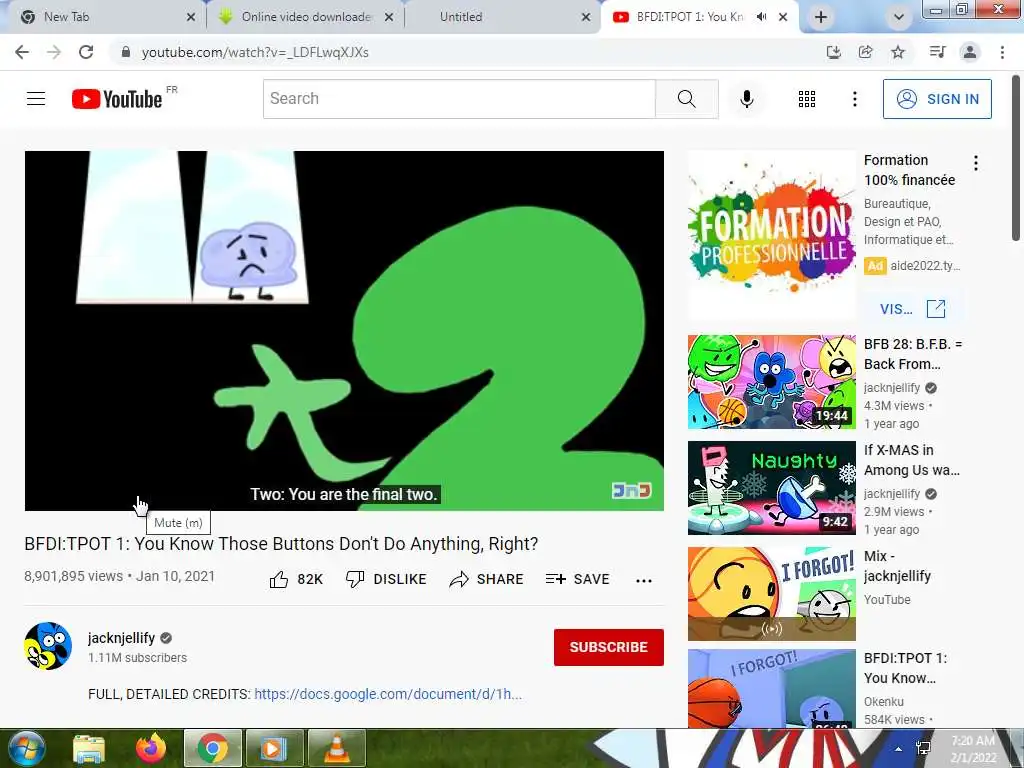Click the network icon in system tray

tap(923, 749)
